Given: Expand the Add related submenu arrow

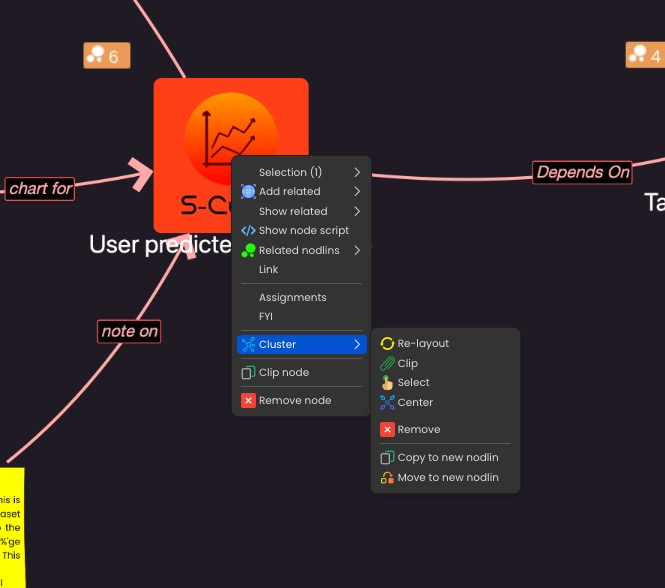Looking at the screenshot, I should pyautogui.click(x=357, y=192).
